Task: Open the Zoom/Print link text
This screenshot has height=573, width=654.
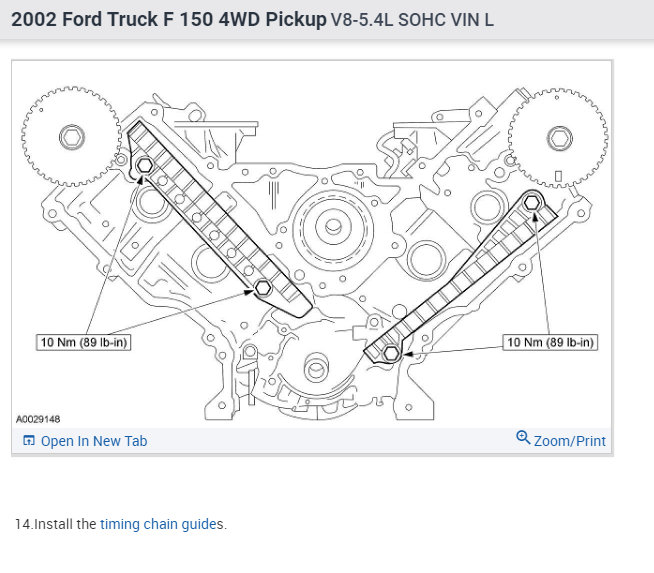Action: point(569,441)
